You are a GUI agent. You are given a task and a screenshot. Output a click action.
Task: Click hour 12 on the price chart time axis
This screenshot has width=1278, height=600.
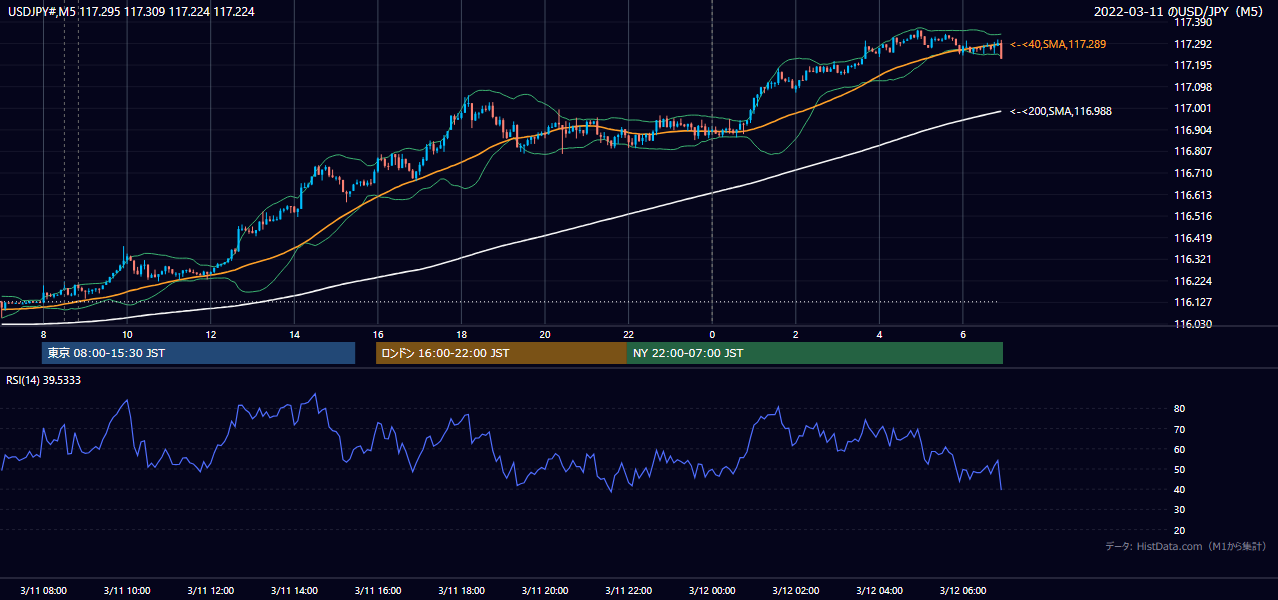[210, 334]
